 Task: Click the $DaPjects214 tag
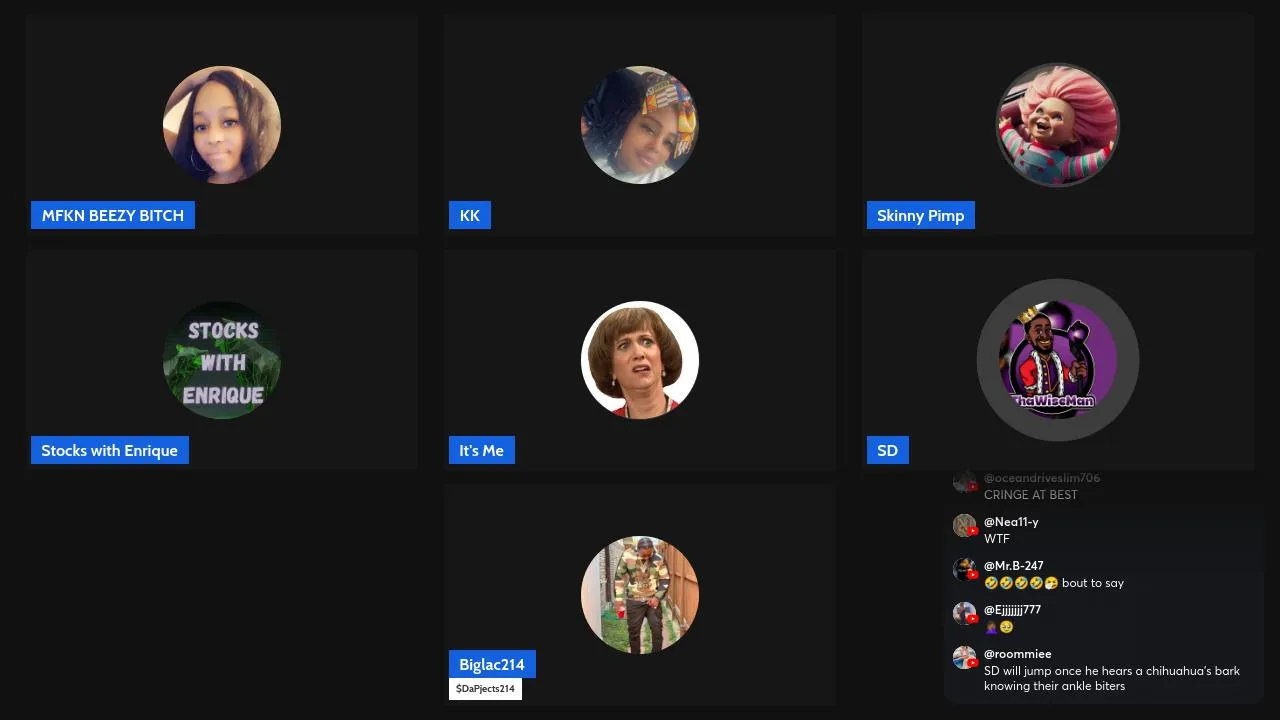click(x=485, y=689)
